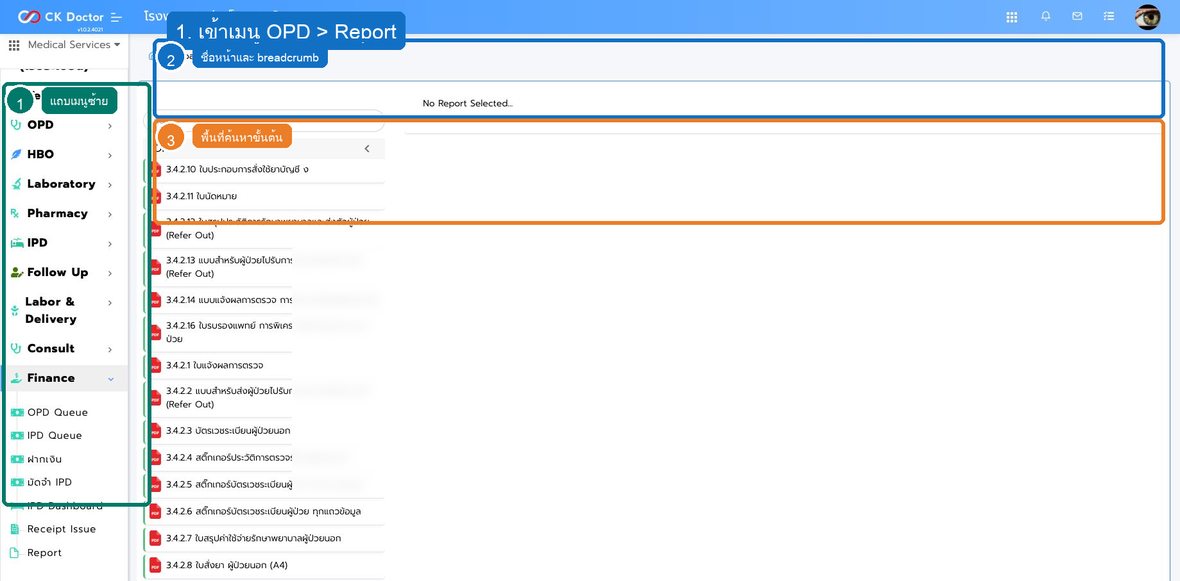This screenshot has height=581, width=1180.
Task: Click the PDF icon of report 3.4.2.14
Action: pyautogui.click(x=156, y=300)
